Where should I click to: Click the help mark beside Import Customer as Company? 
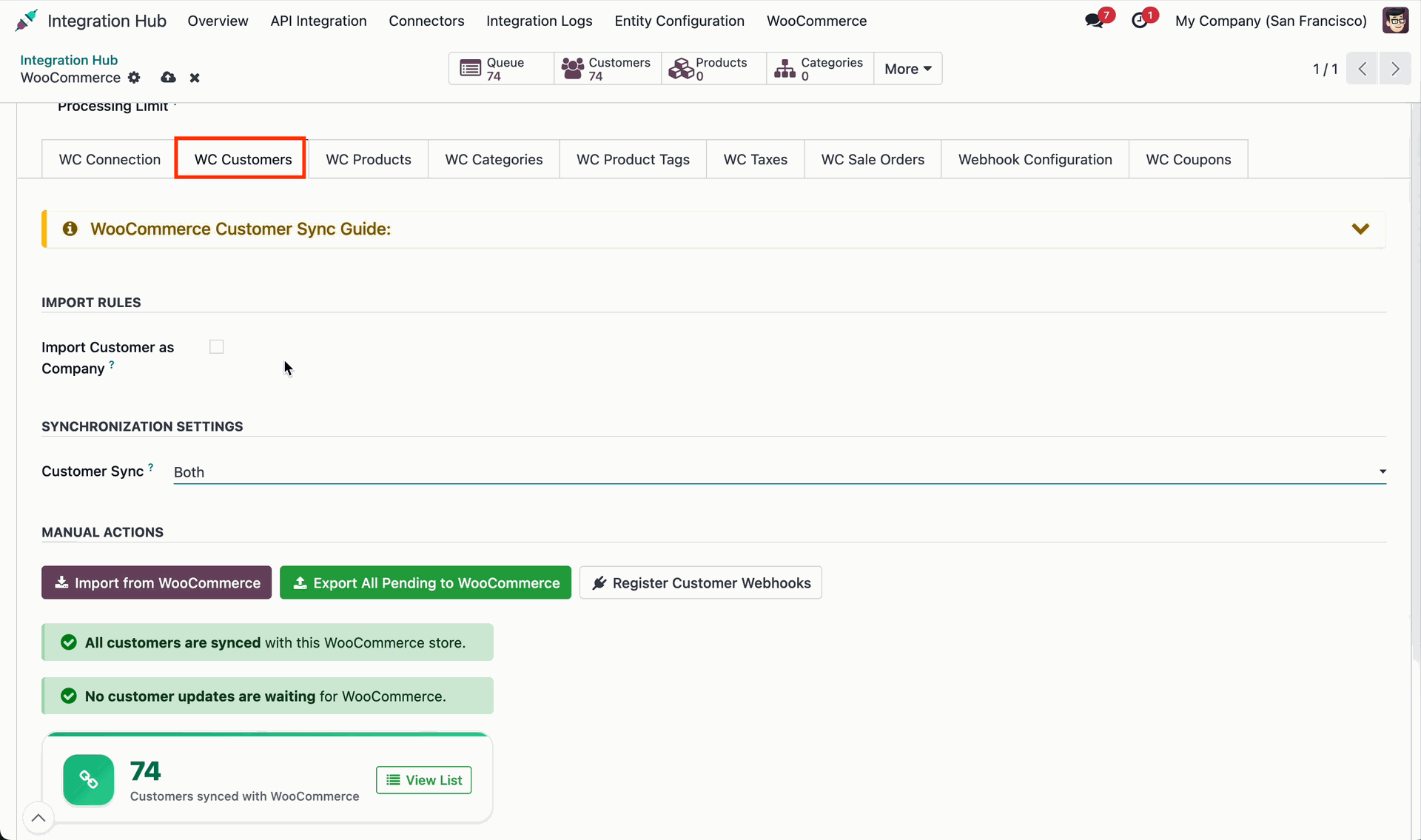[x=112, y=364]
